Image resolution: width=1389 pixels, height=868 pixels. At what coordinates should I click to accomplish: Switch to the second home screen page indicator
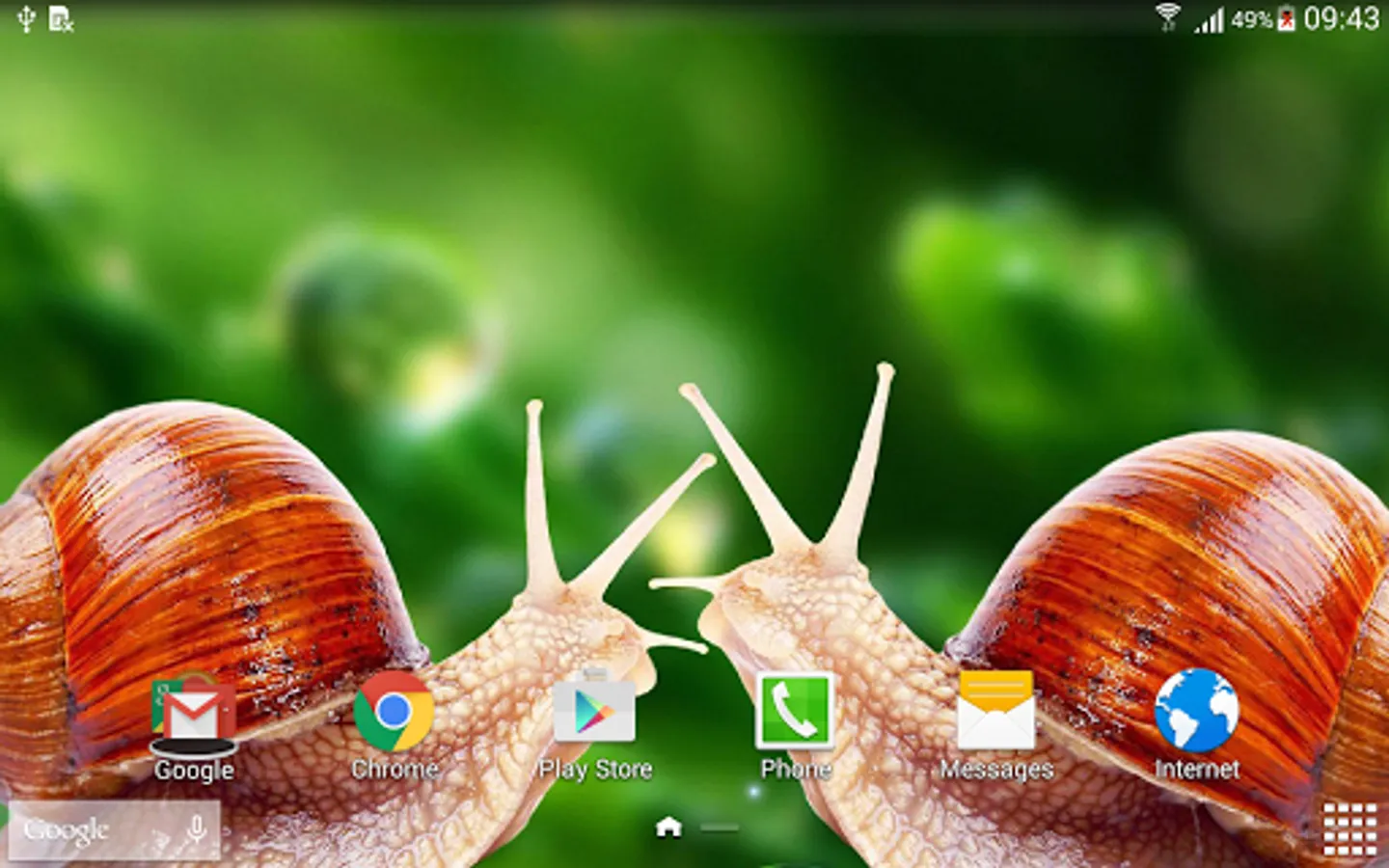tap(720, 827)
